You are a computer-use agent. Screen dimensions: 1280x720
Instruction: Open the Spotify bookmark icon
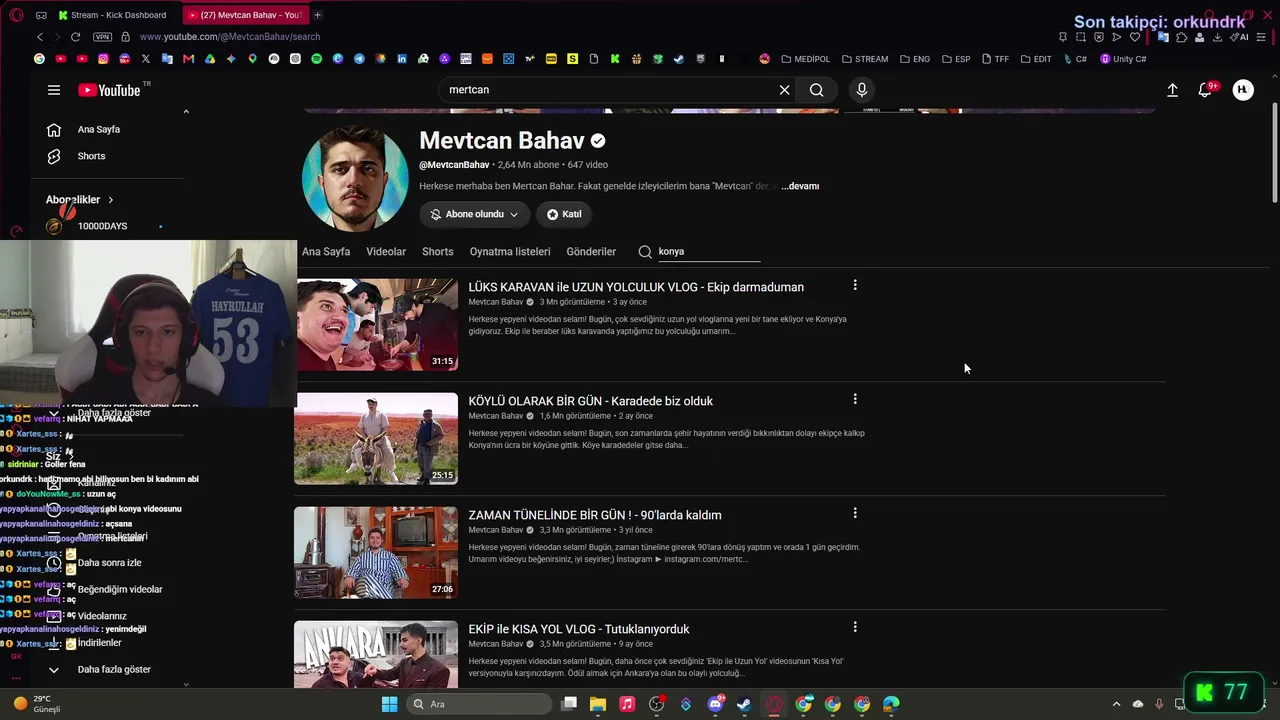316,59
